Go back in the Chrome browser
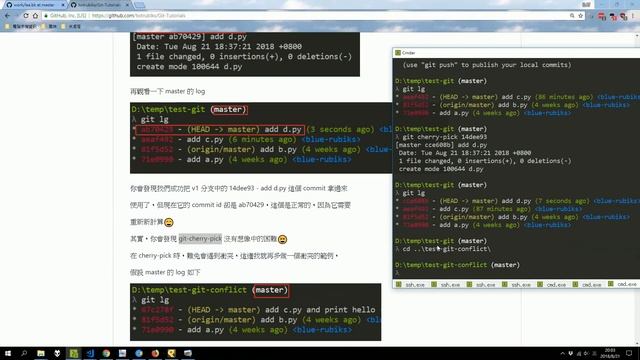This screenshot has width=640, height=360. coord(7,16)
